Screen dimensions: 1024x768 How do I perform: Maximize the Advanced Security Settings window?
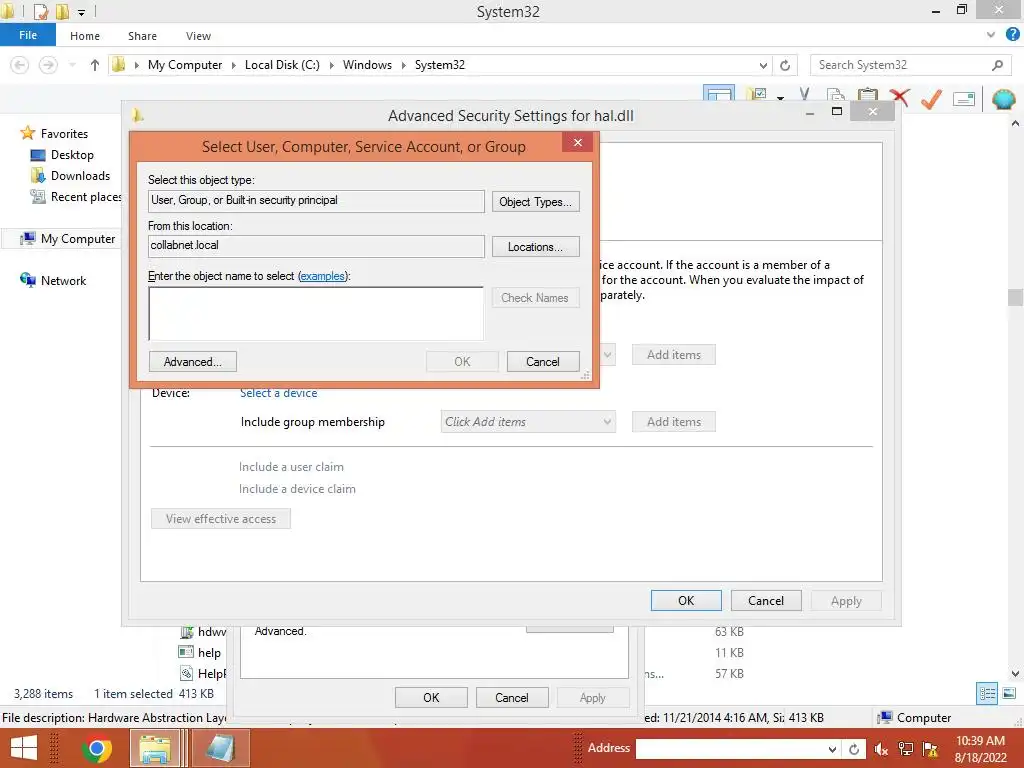pos(837,112)
